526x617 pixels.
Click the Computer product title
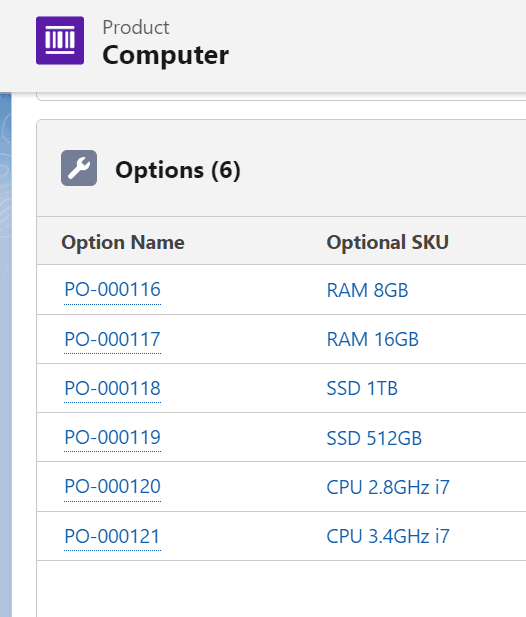pyautogui.click(x=165, y=55)
